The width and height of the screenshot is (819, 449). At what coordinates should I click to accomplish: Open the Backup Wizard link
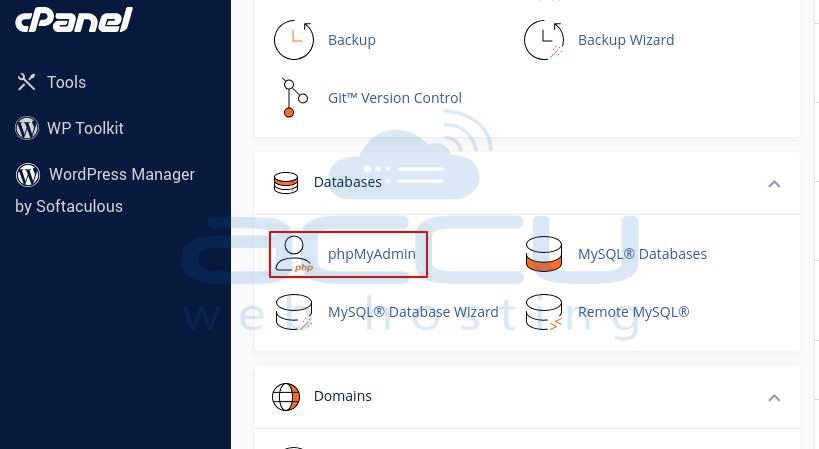pos(626,40)
